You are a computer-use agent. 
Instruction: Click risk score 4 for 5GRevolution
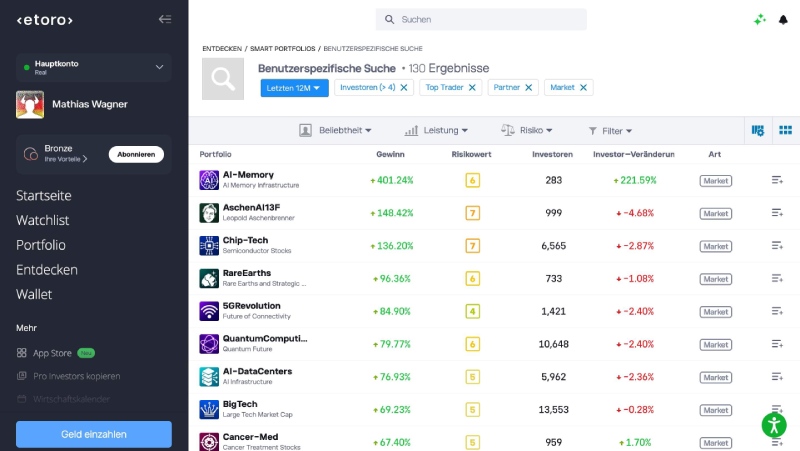pyautogui.click(x=472, y=311)
